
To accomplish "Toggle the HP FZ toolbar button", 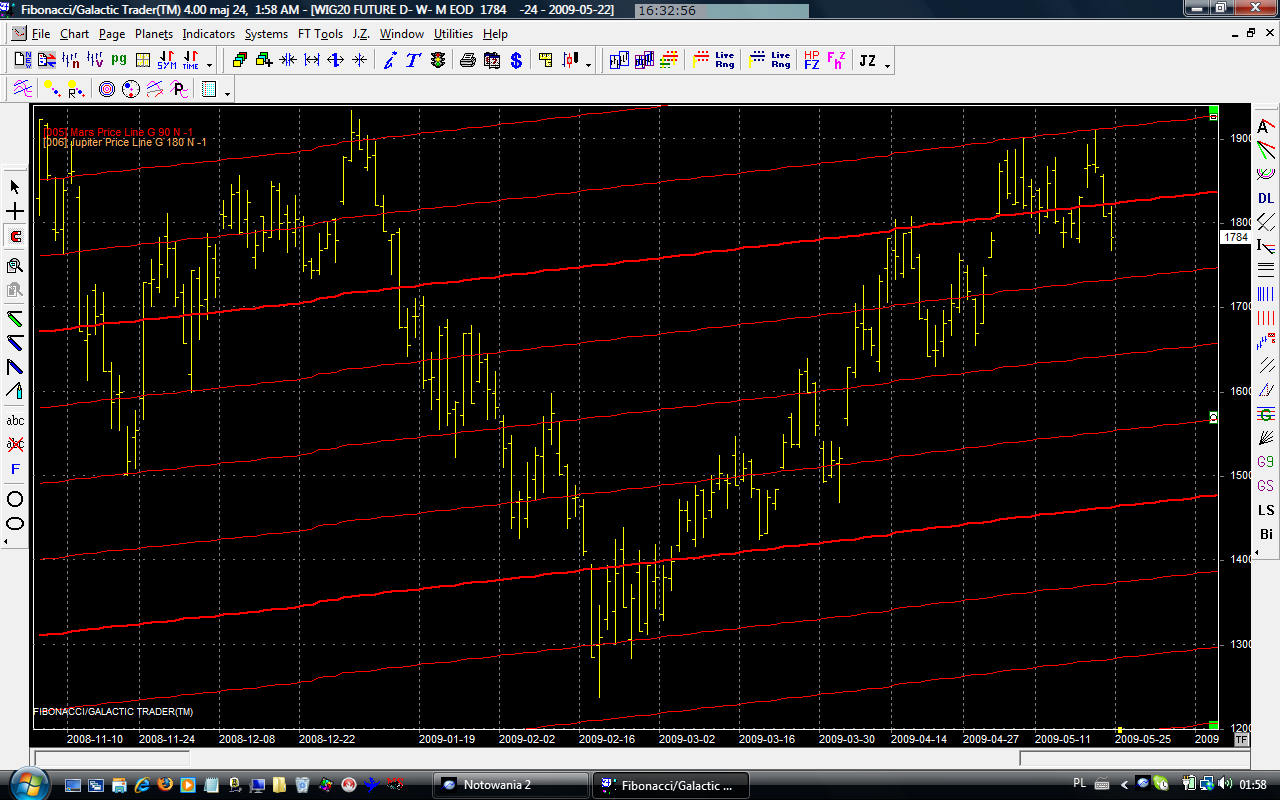I will coord(811,61).
